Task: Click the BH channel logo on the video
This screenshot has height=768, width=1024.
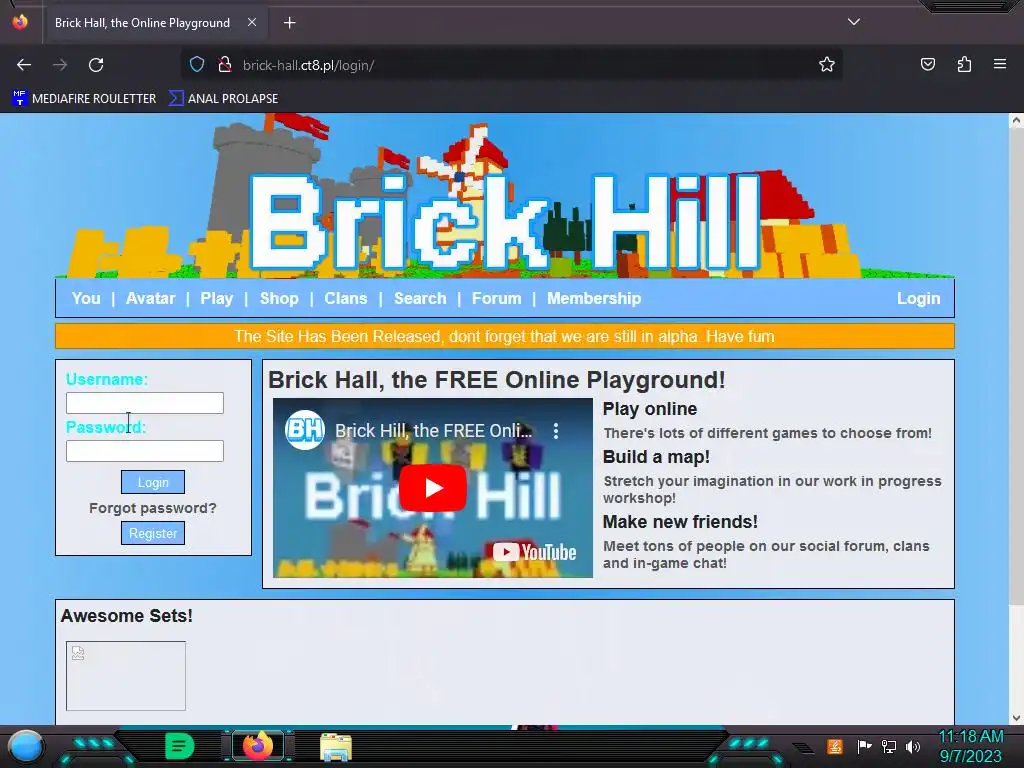Action: (x=305, y=430)
